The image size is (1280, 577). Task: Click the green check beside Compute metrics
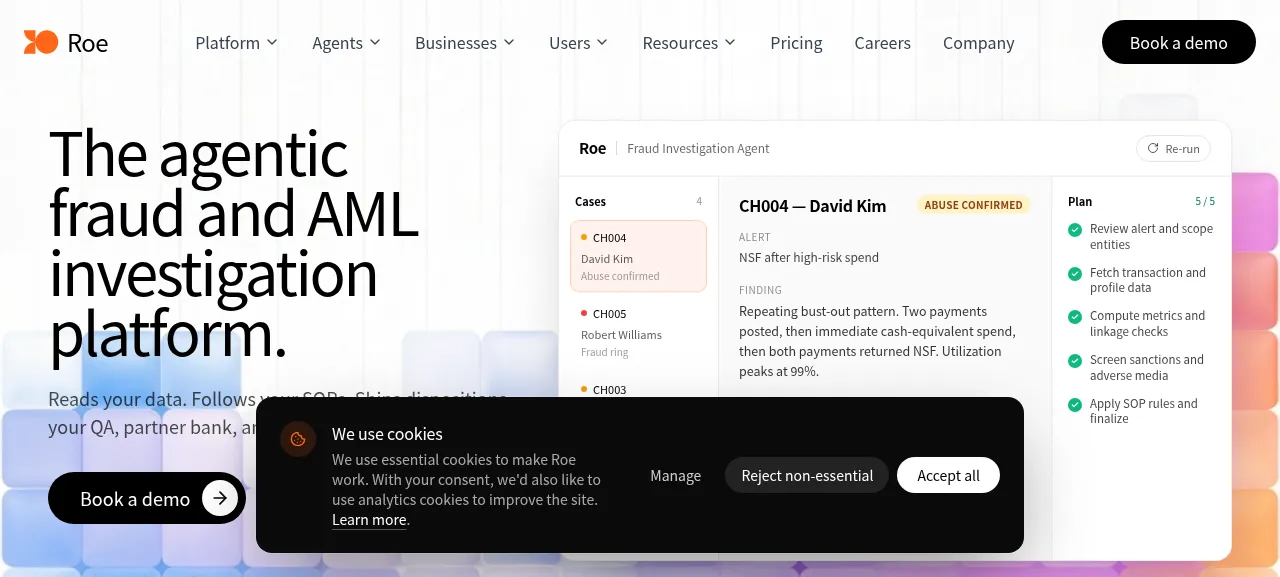click(x=1075, y=317)
